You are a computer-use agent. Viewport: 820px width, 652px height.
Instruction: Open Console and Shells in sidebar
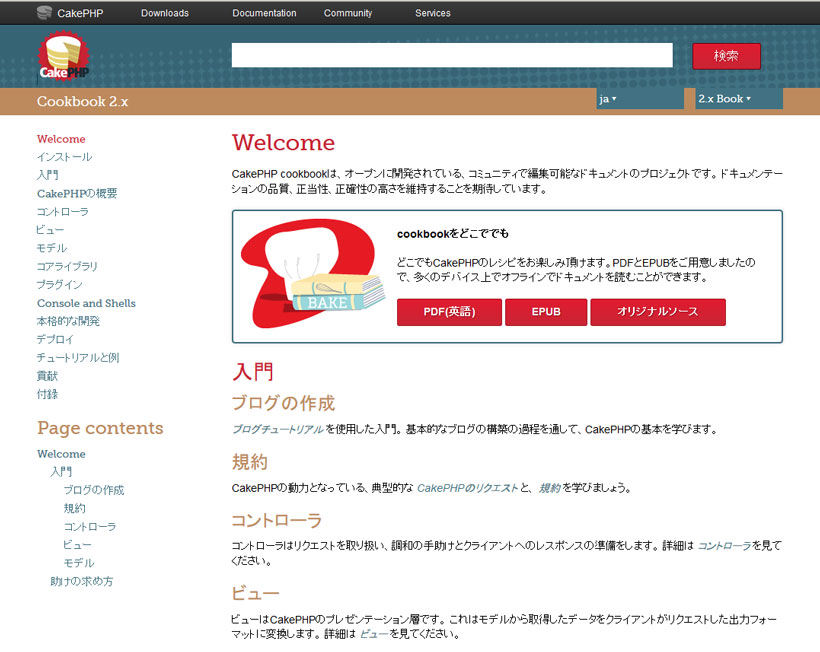coord(86,303)
